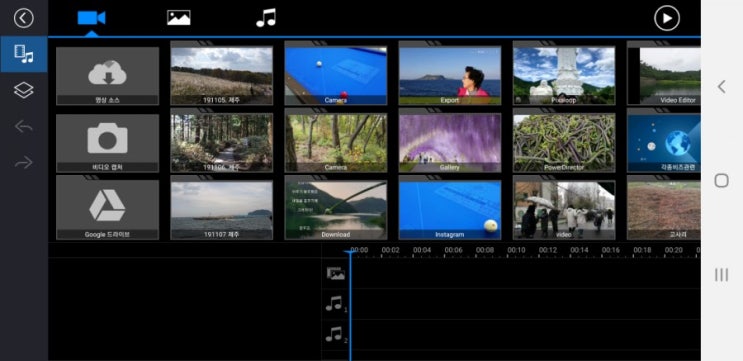The image size is (743, 361).
Task: Open the Export folder thumbnail
Action: 450,75
